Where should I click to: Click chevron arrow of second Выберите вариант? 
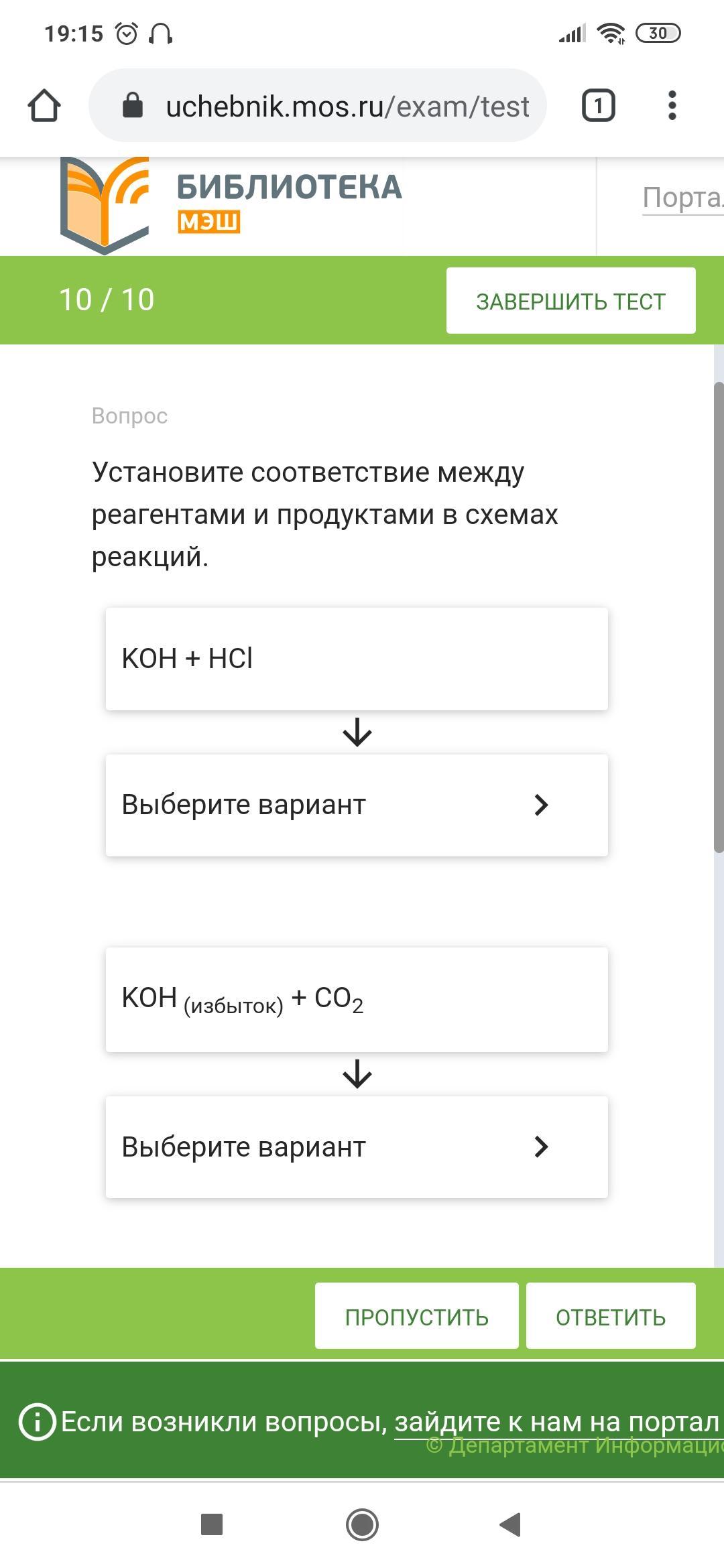pyautogui.click(x=541, y=1147)
